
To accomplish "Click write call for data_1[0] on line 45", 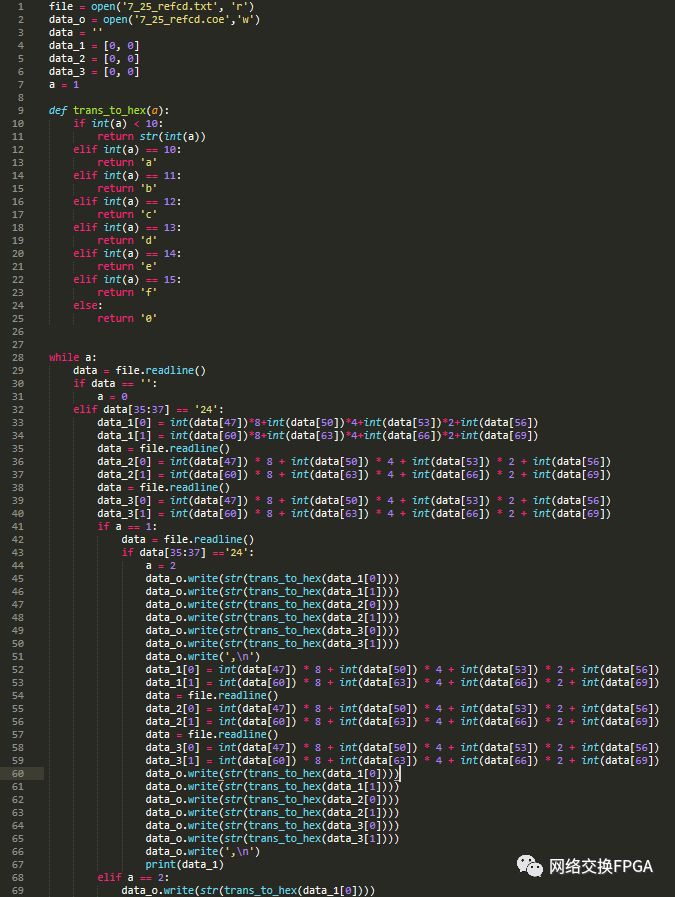I will pos(272,578).
